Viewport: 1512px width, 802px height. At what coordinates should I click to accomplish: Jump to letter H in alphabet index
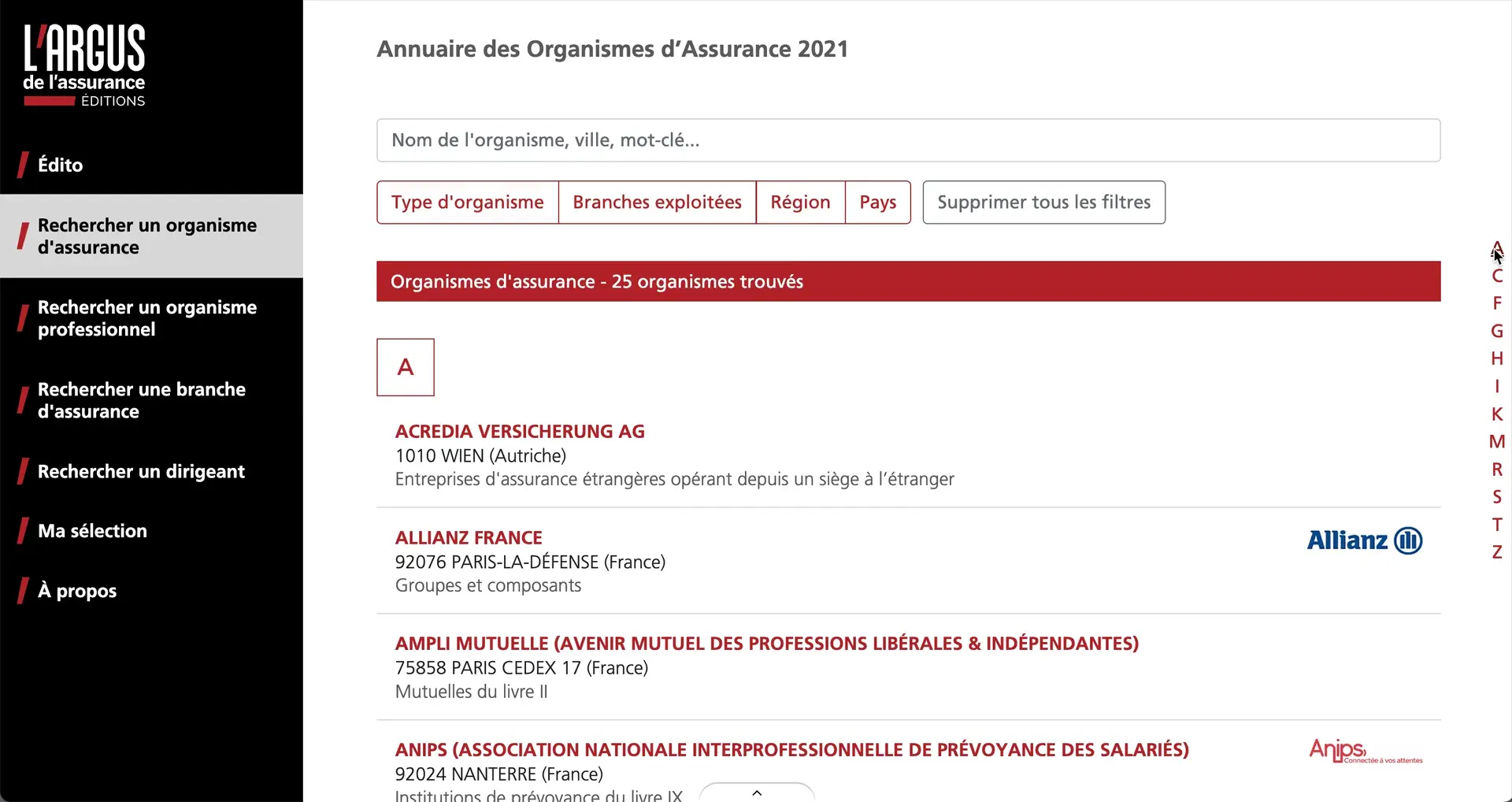[1497, 358]
